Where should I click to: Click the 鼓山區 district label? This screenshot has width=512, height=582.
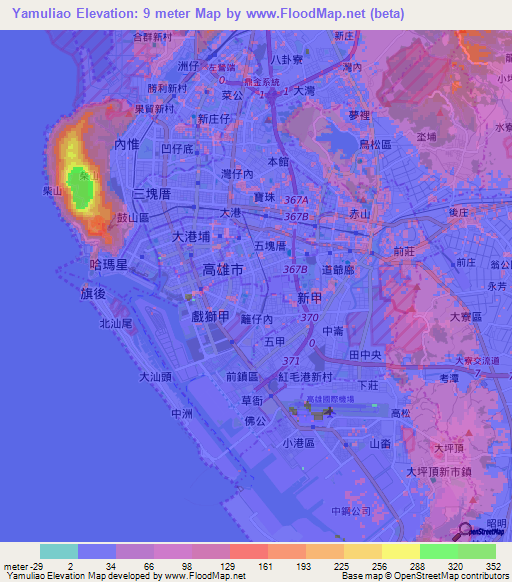pos(133,218)
